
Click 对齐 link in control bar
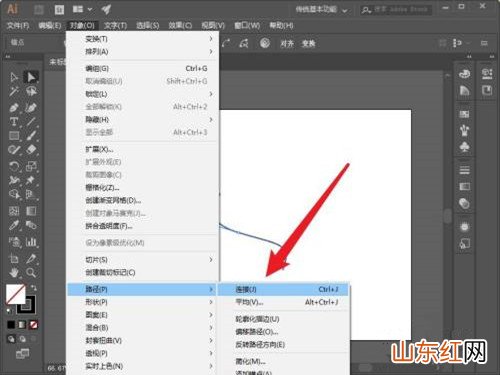[287, 43]
